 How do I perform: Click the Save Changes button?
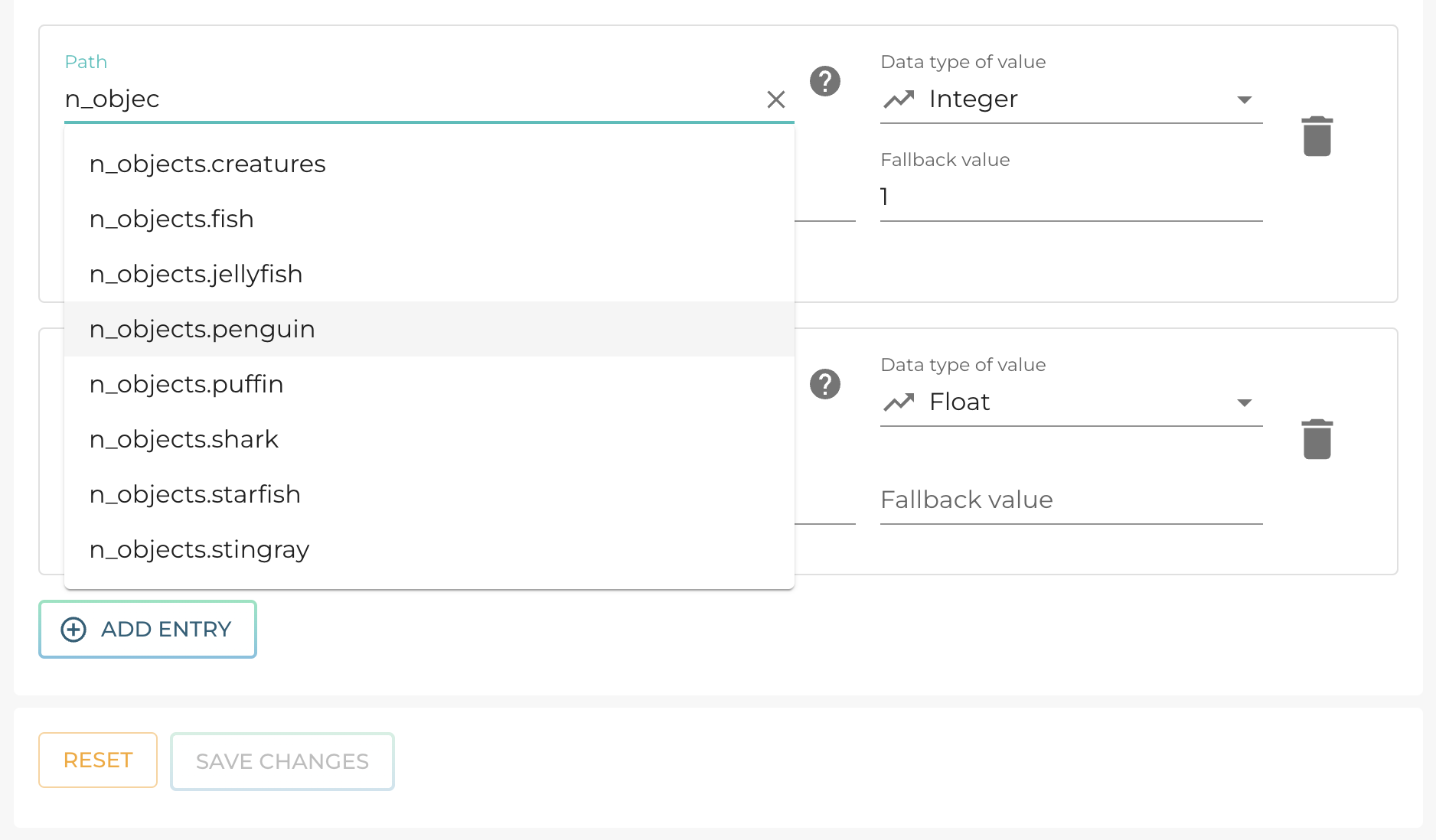pos(282,761)
